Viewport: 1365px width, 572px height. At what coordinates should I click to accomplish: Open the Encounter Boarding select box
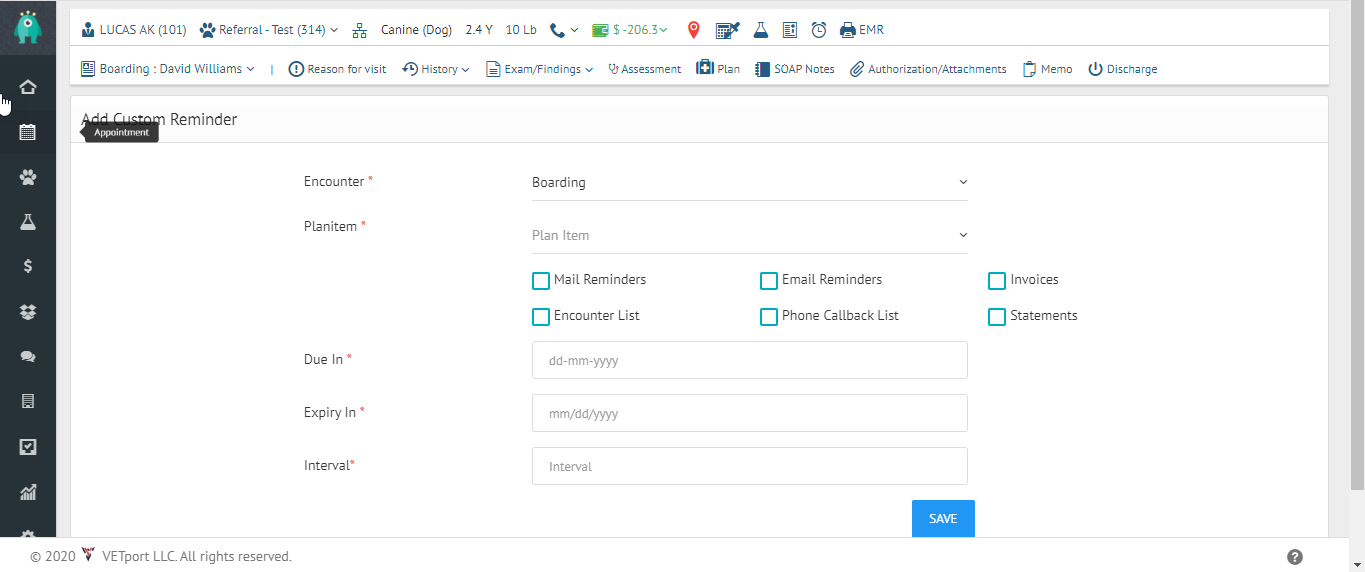750,182
